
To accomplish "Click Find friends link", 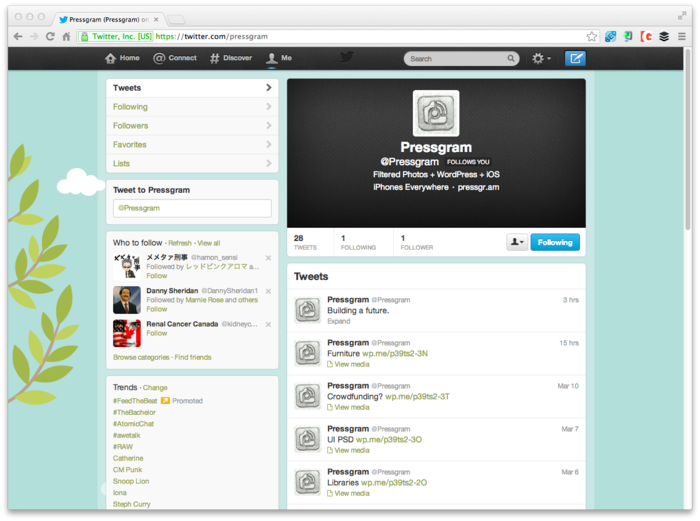I will pos(193,357).
